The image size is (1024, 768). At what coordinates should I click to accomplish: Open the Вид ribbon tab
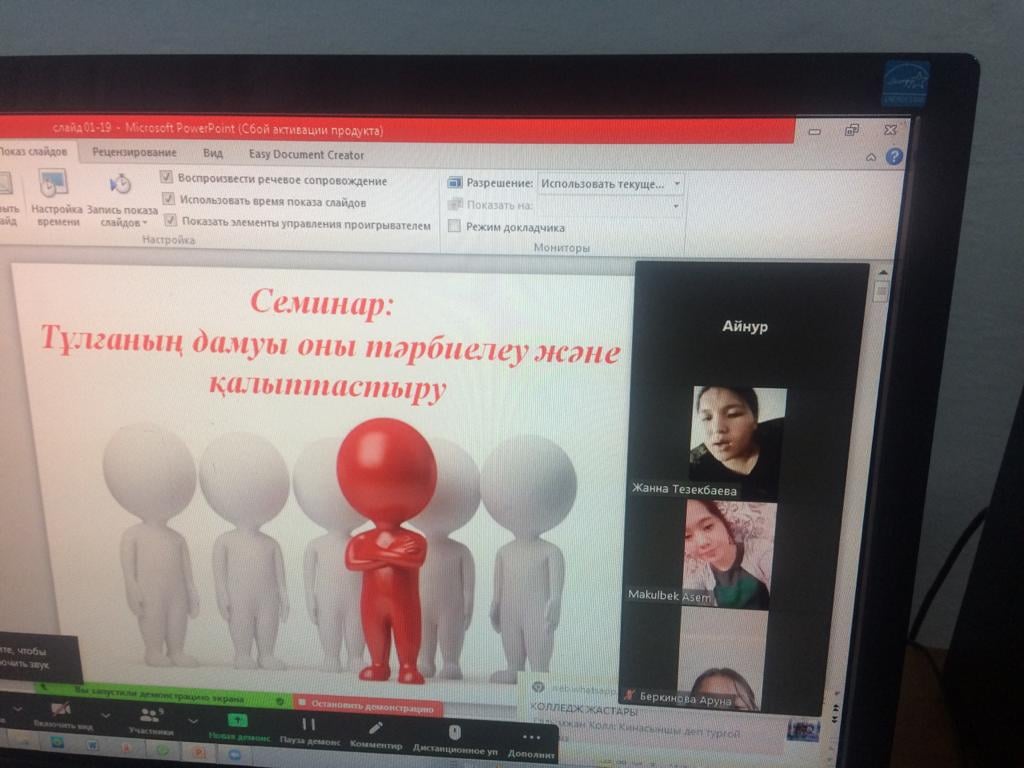tap(213, 154)
